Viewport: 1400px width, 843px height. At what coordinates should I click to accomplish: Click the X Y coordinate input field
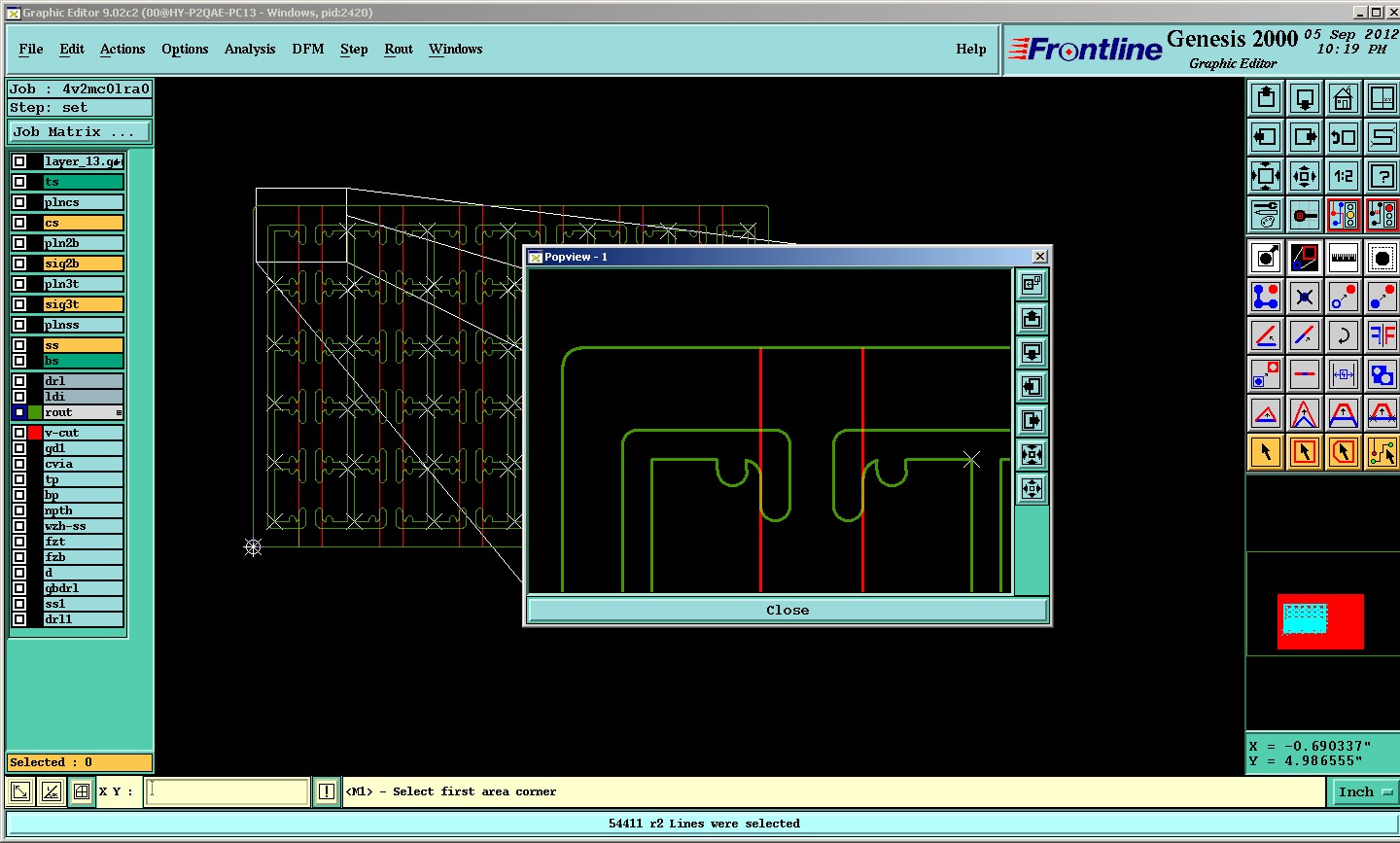(227, 792)
